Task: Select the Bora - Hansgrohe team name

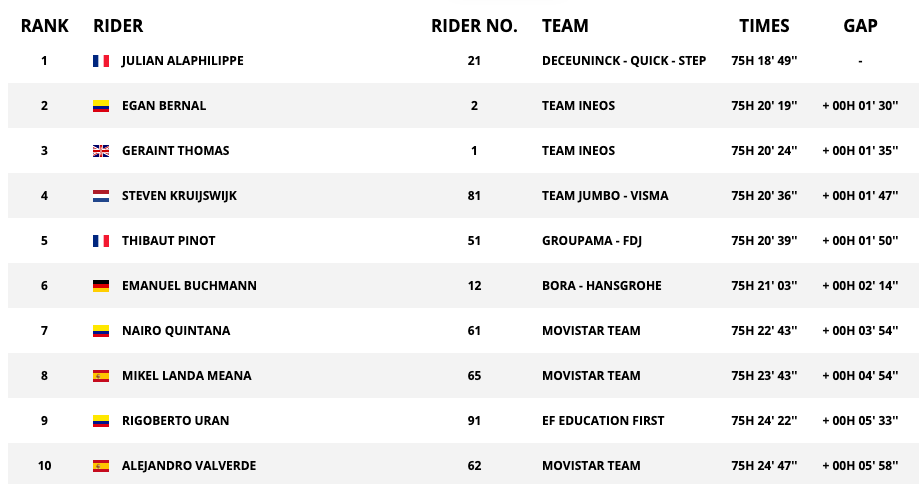Action: pyautogui.click(x=601, y=286)
